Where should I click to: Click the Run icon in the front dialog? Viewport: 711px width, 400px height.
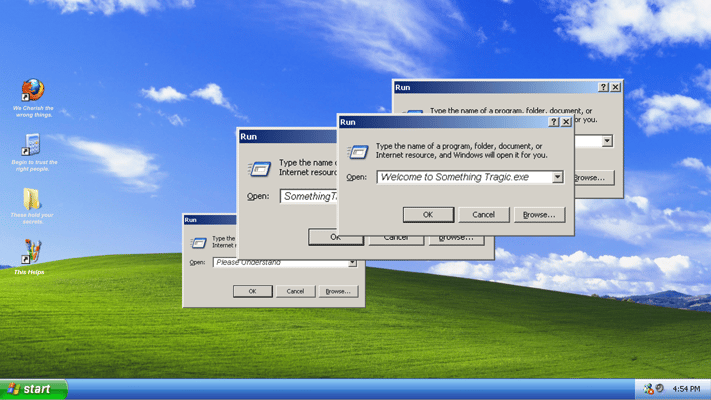point(358,151)
